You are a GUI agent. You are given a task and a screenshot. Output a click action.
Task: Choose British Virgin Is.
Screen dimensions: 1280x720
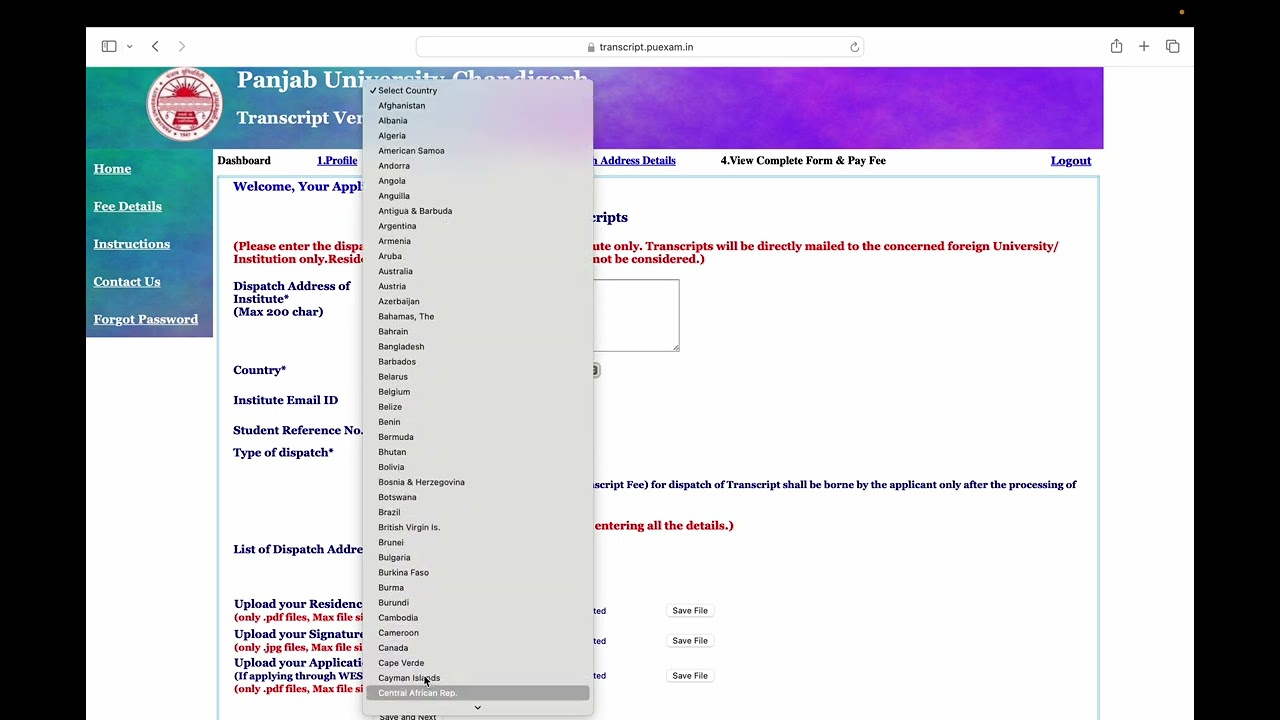477,527
